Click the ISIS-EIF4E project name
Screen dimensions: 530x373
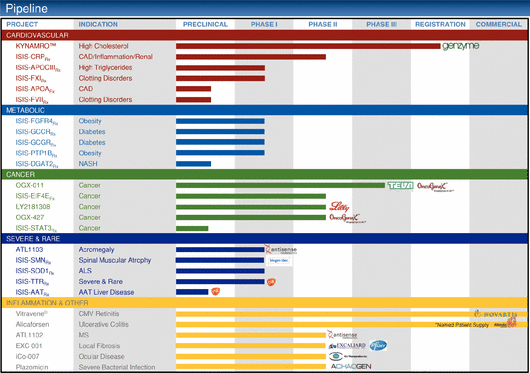(35, 196)
